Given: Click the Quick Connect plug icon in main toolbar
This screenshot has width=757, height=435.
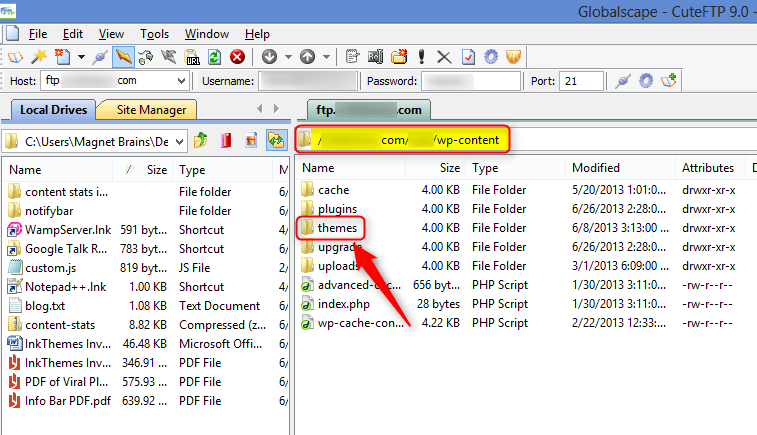Looking at the screenshot, I should pyautogui.click(x=100, y=57).
